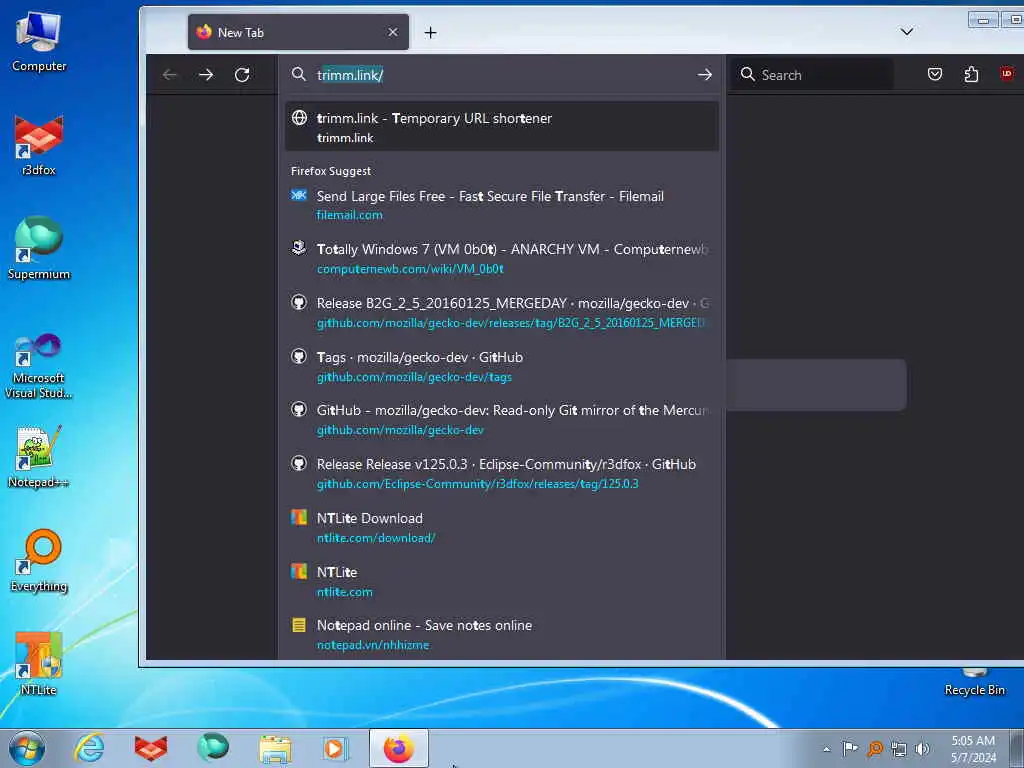The height and width of the screenshot is (768, 1024).
Task: Select GitHub mozilla/gecko-dev Read-only mirror suggestion
Action: pos(502,420)
